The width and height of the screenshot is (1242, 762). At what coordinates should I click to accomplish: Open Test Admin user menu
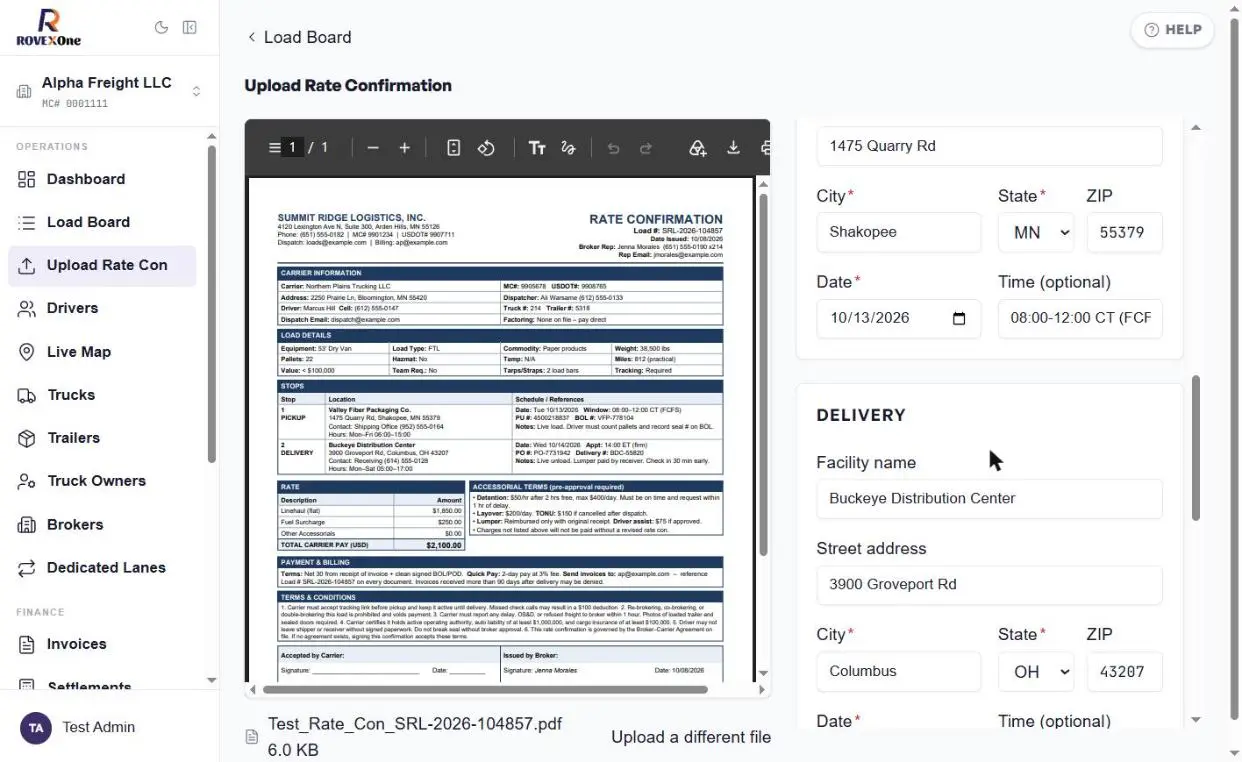coord(109,727)
